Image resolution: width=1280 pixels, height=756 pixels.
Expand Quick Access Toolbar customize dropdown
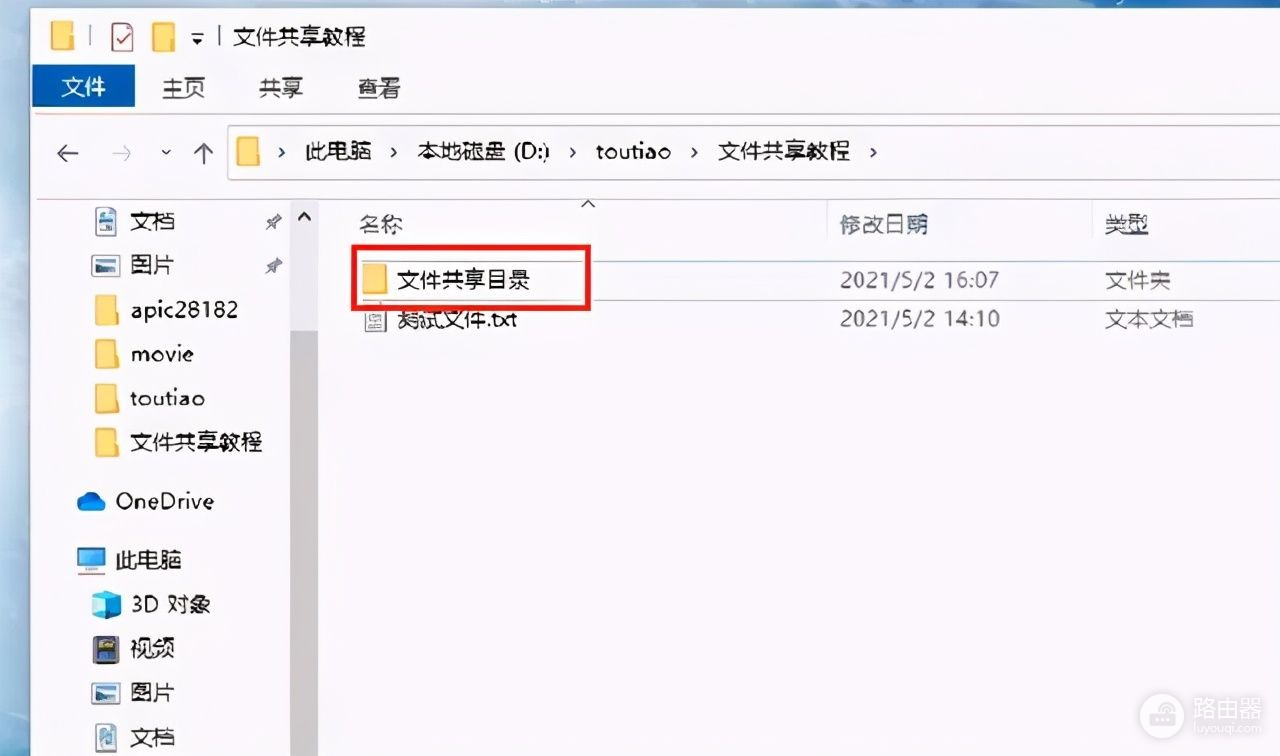pyautogui.click(x=198, y=39)
